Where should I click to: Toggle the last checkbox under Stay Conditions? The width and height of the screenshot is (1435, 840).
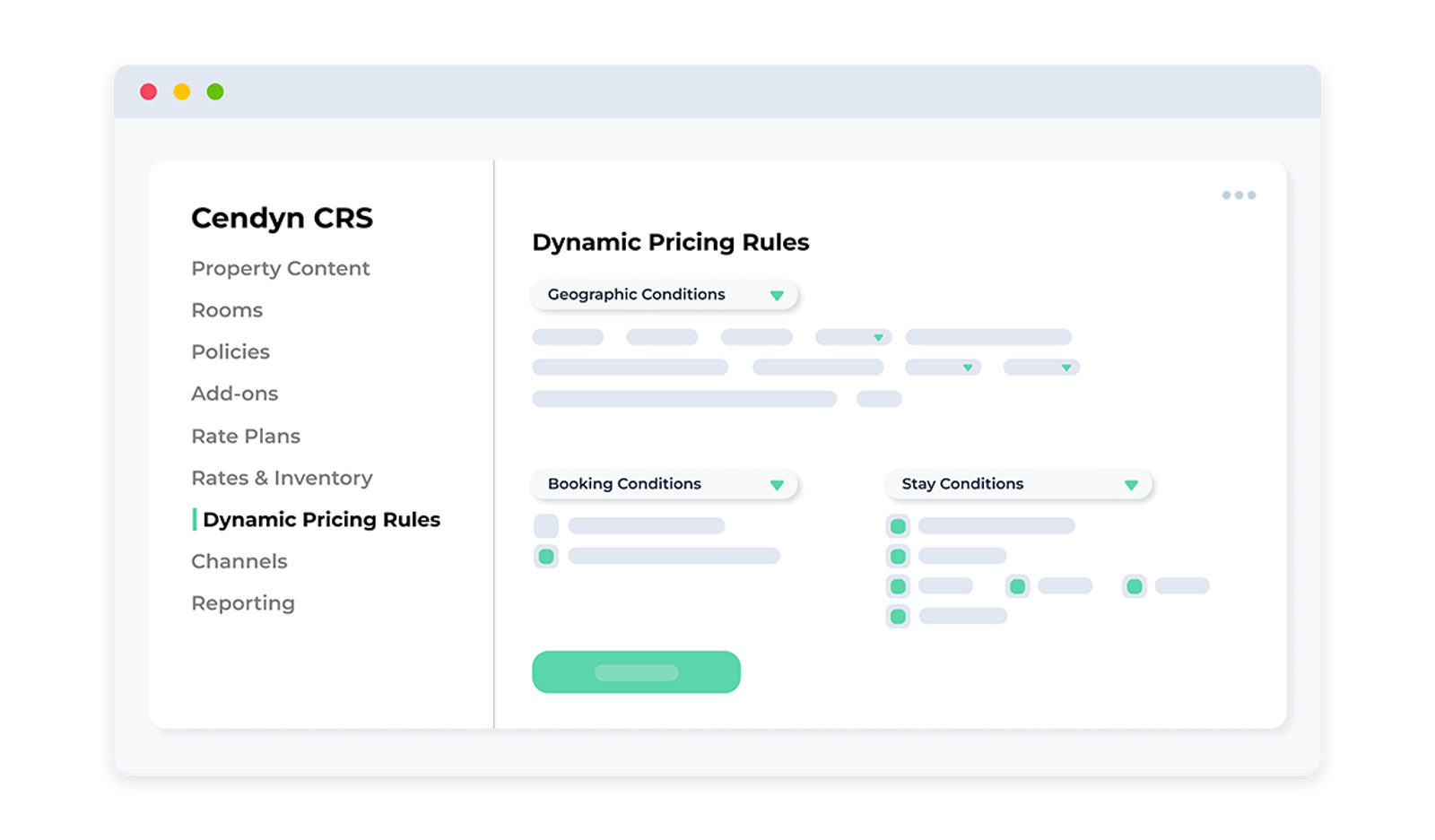898,616
